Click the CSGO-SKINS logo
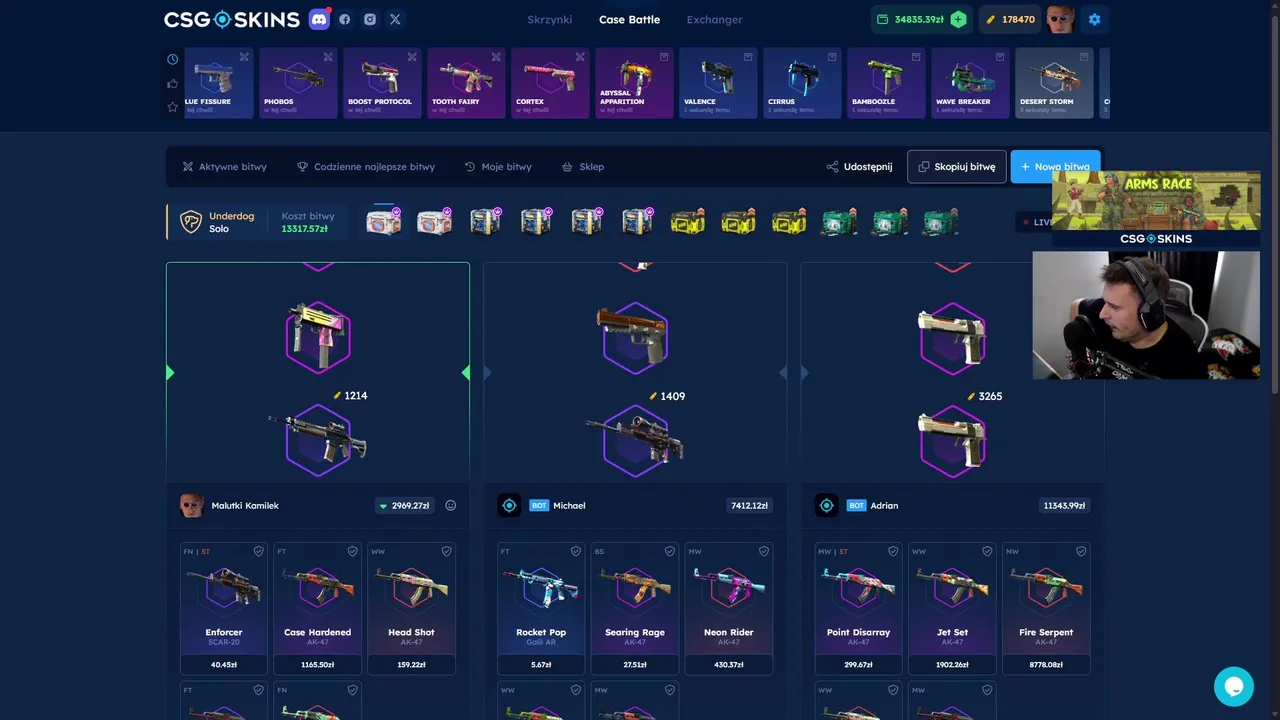The width and height of the screenshot is (1280, 720). point(232,19)
